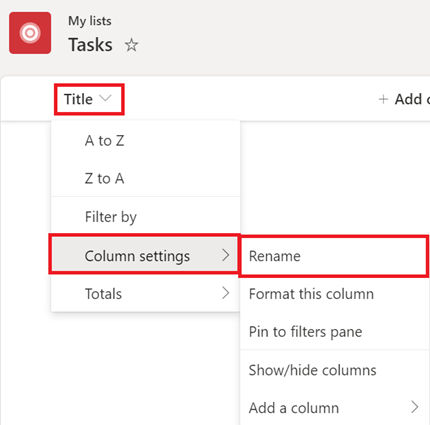Screen dimensions: 430x425
Task: Select the Column settings menu entry
Action: click(145, 256)
